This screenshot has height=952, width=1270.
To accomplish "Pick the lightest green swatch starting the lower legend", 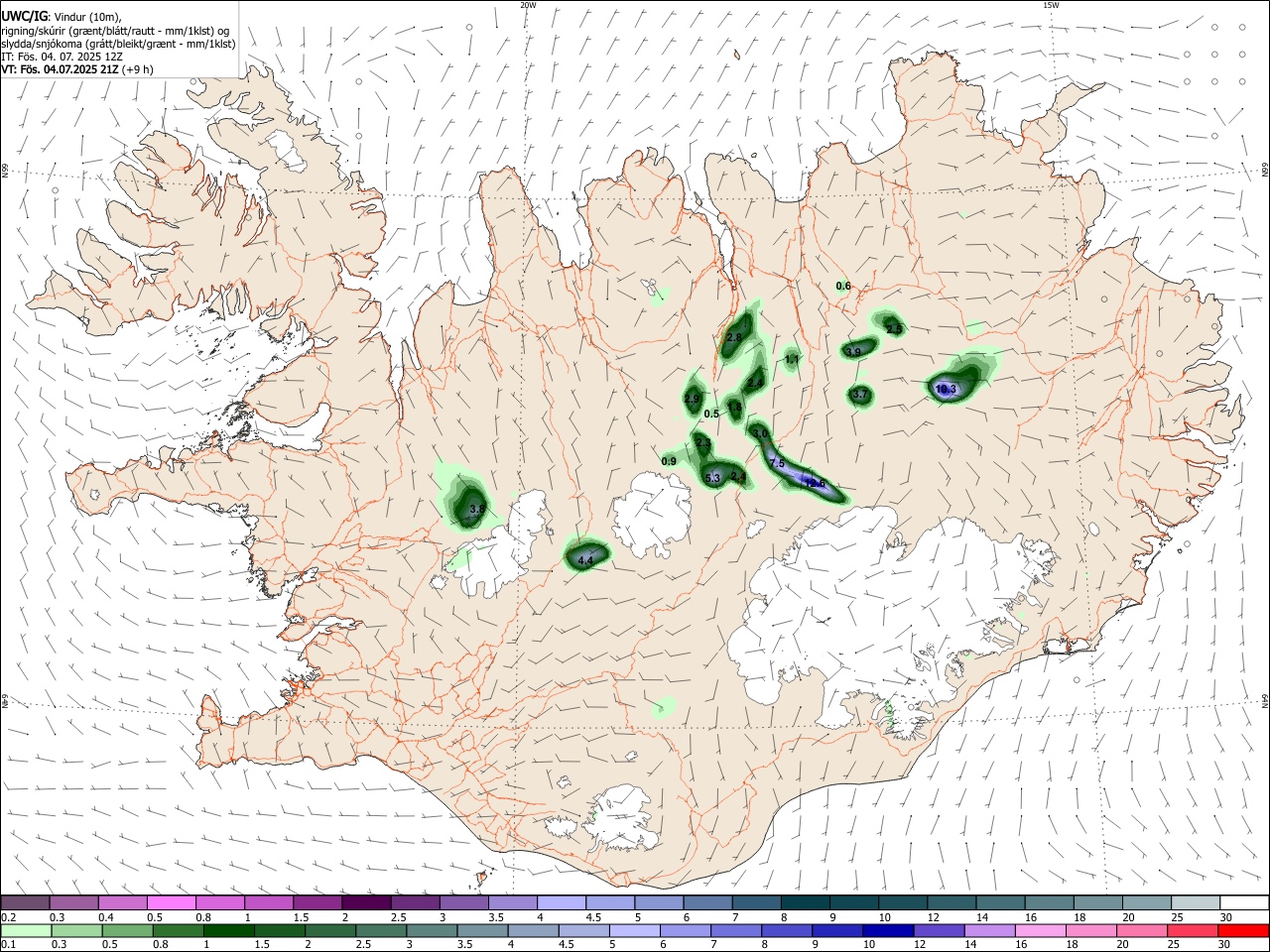I will [25, 931].
